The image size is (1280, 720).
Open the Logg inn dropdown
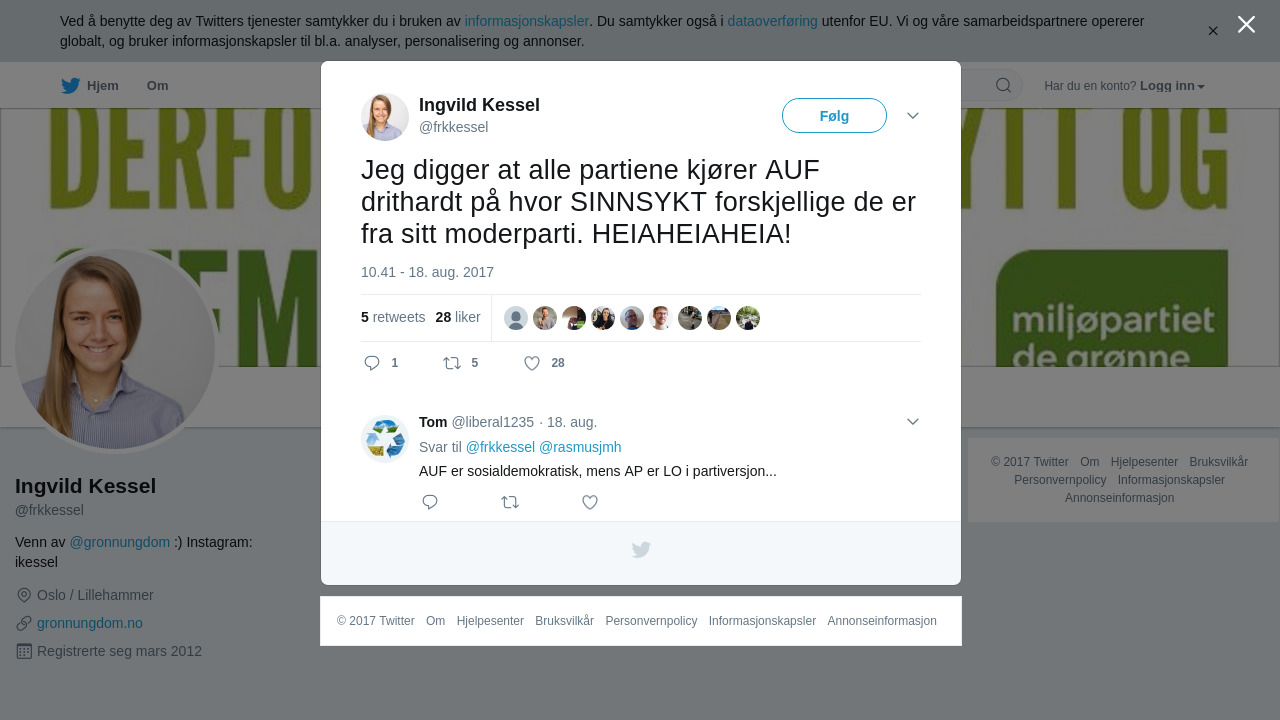pos(1172,86)
